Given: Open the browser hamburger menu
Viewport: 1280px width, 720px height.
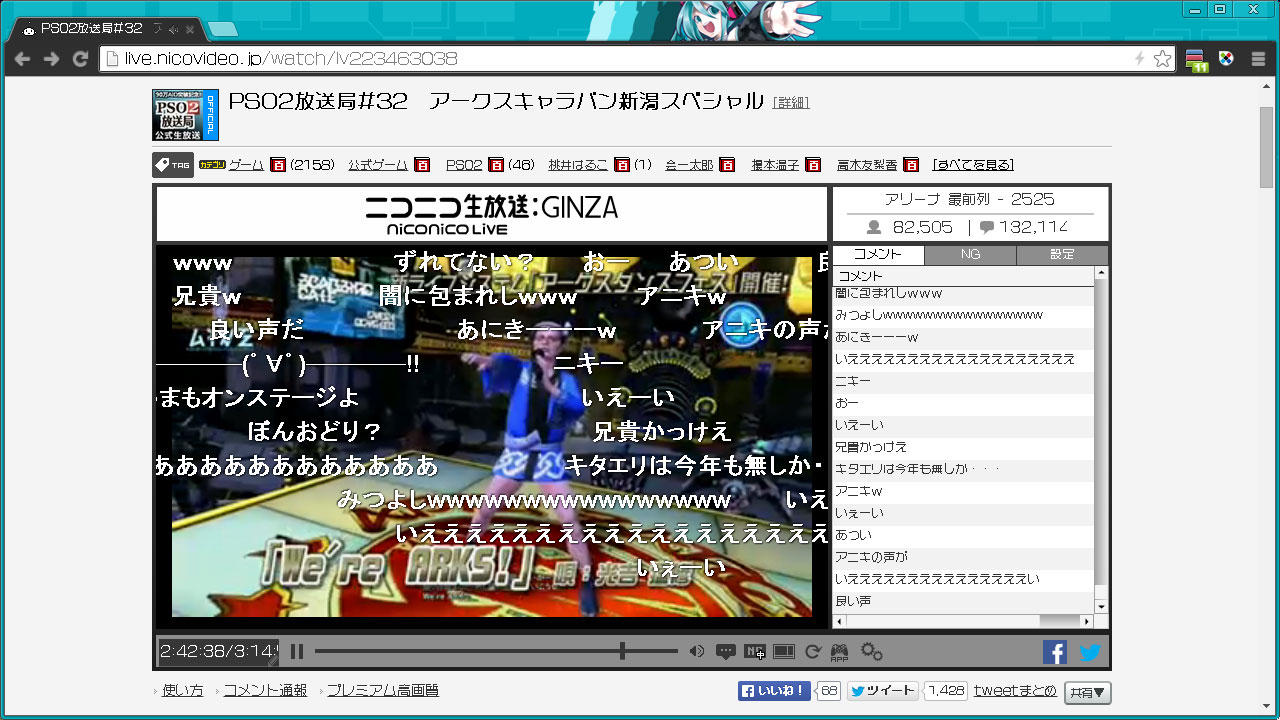Looking at the screenshot, I should pos(1259,59).
